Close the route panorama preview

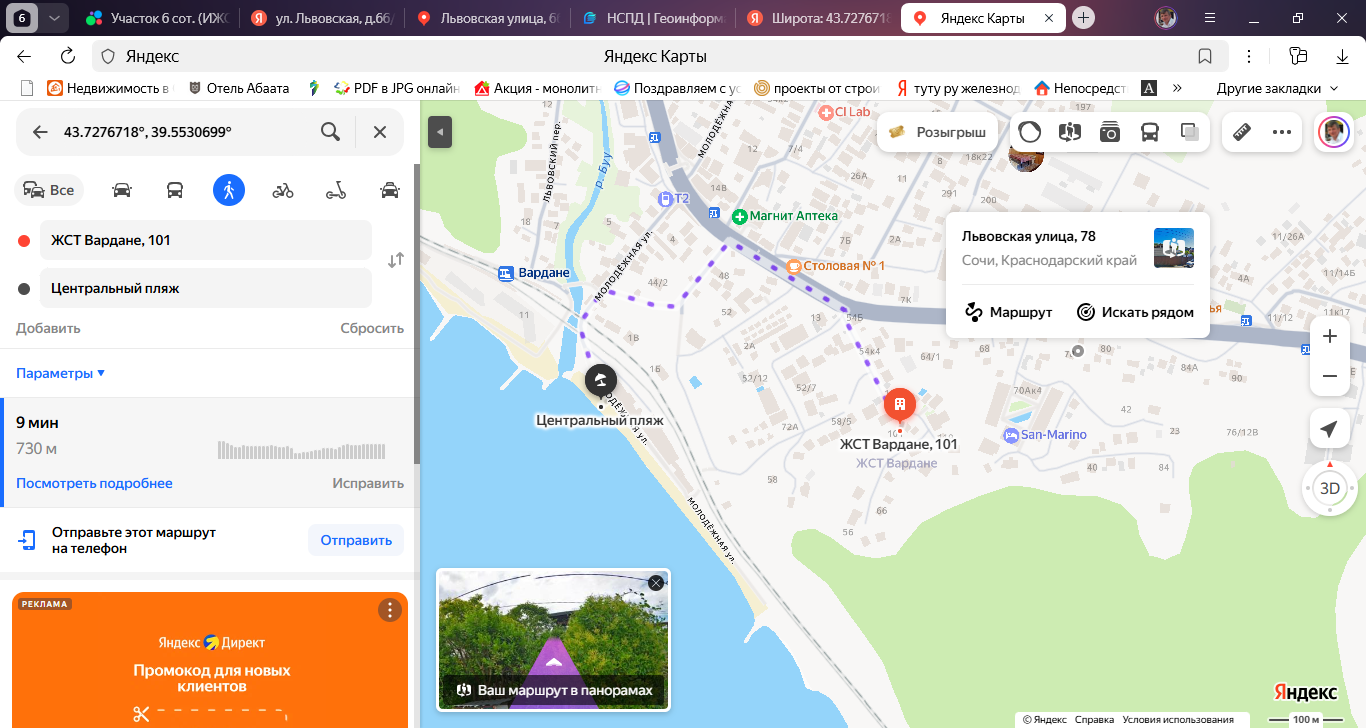655,583
